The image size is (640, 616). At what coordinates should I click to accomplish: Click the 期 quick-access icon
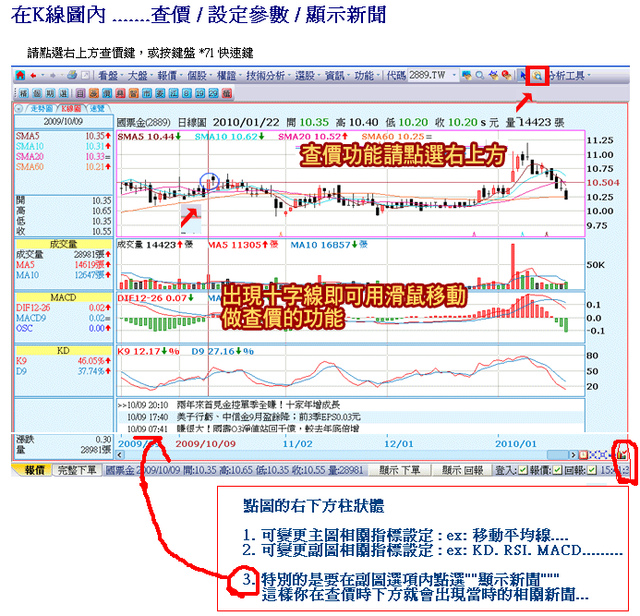tap(50, 93)
